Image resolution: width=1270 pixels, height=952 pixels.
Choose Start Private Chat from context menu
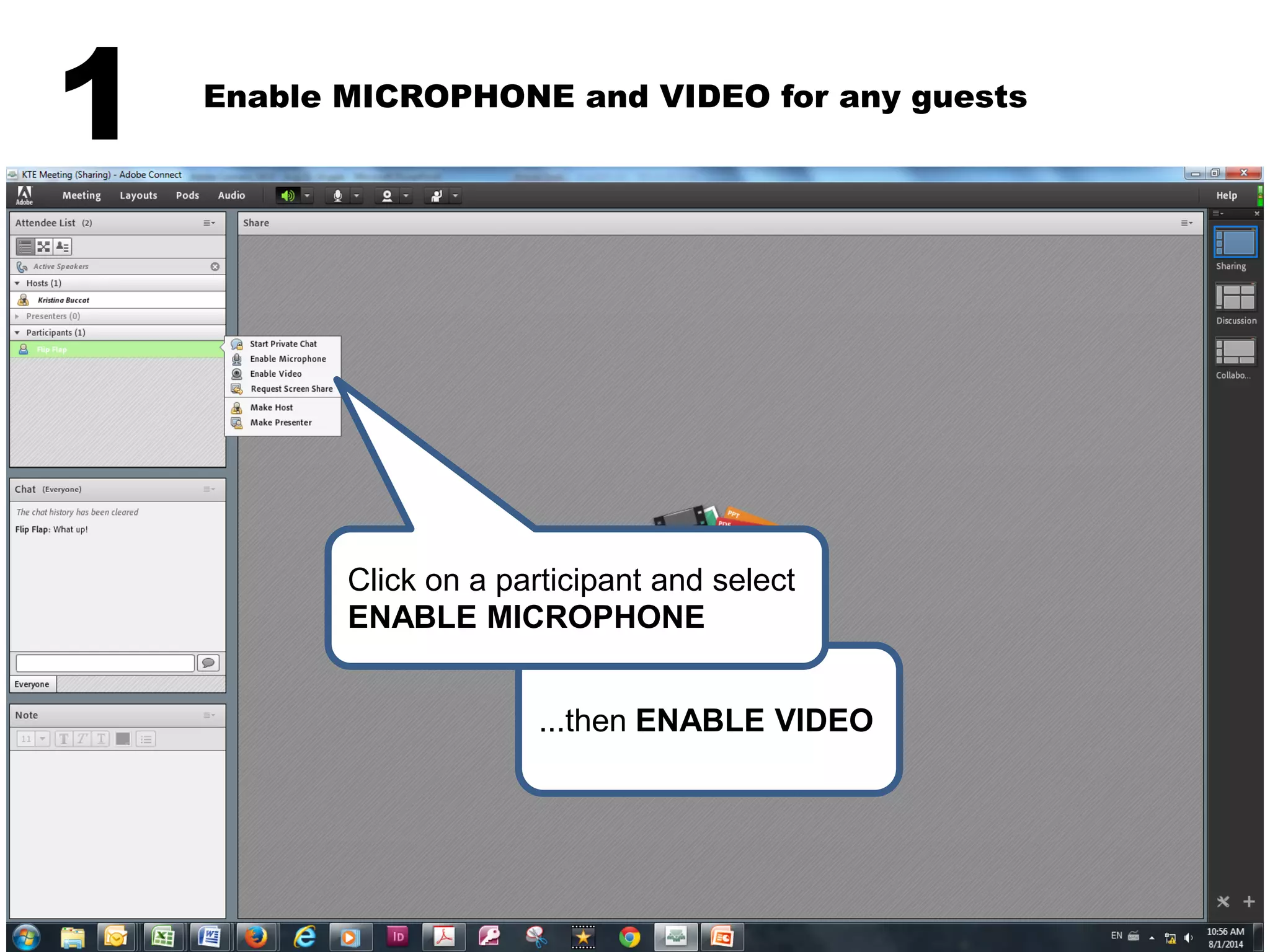pos(283,344)
